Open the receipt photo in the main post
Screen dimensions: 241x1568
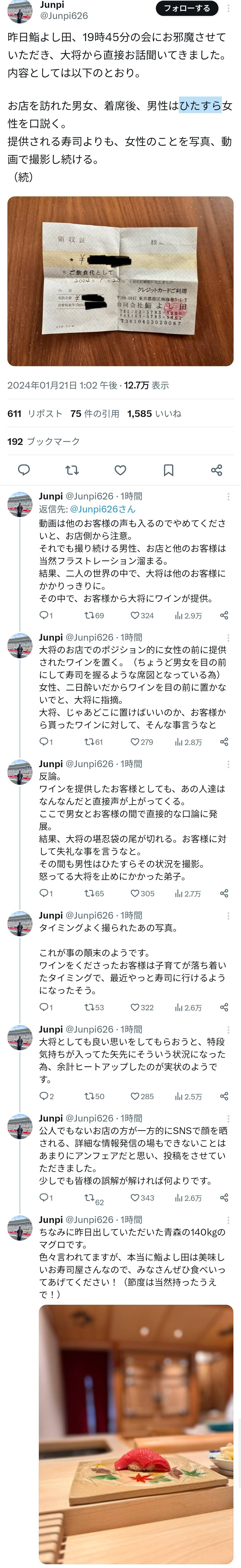[x=121, y=281]
